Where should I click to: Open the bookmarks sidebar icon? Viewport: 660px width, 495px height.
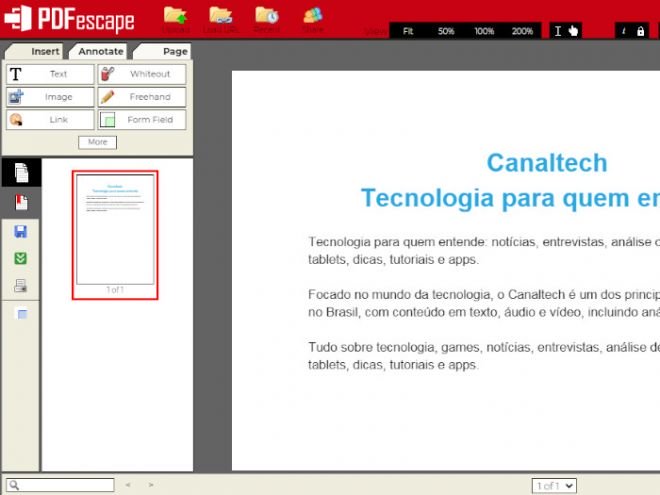(x=21, y=202)
